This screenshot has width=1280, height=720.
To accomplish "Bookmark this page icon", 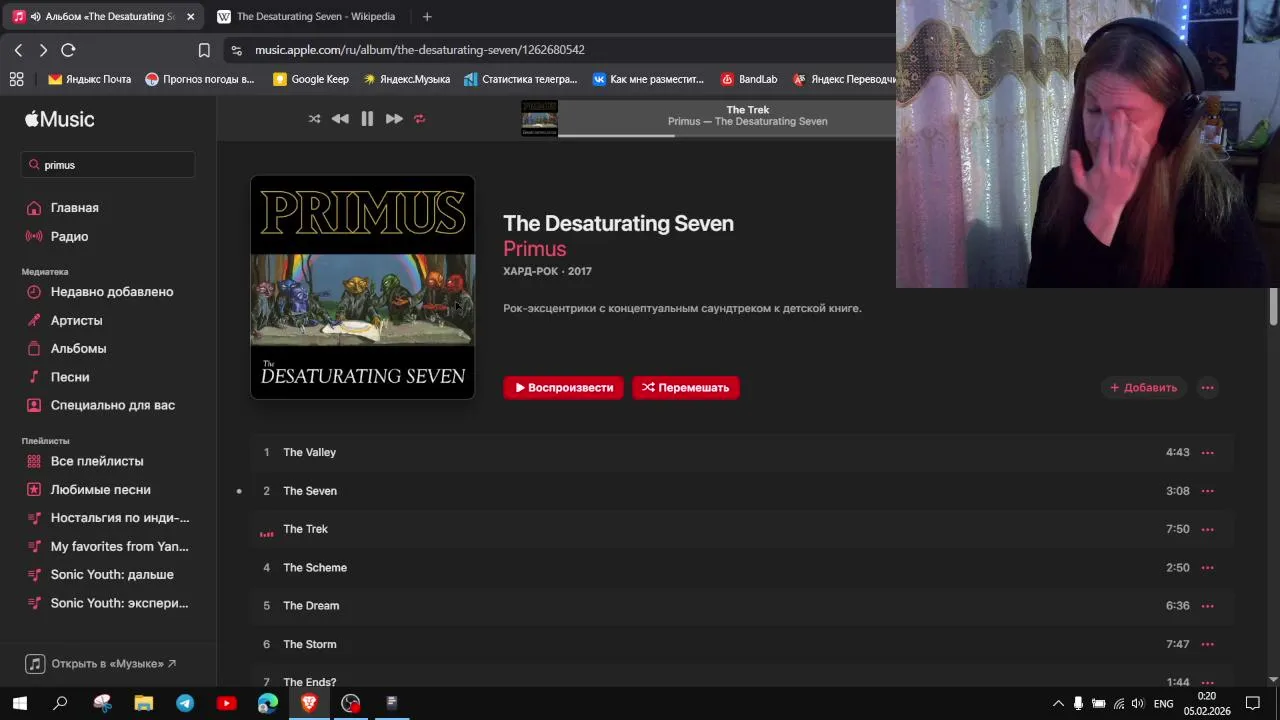I will tap(204, 50).
